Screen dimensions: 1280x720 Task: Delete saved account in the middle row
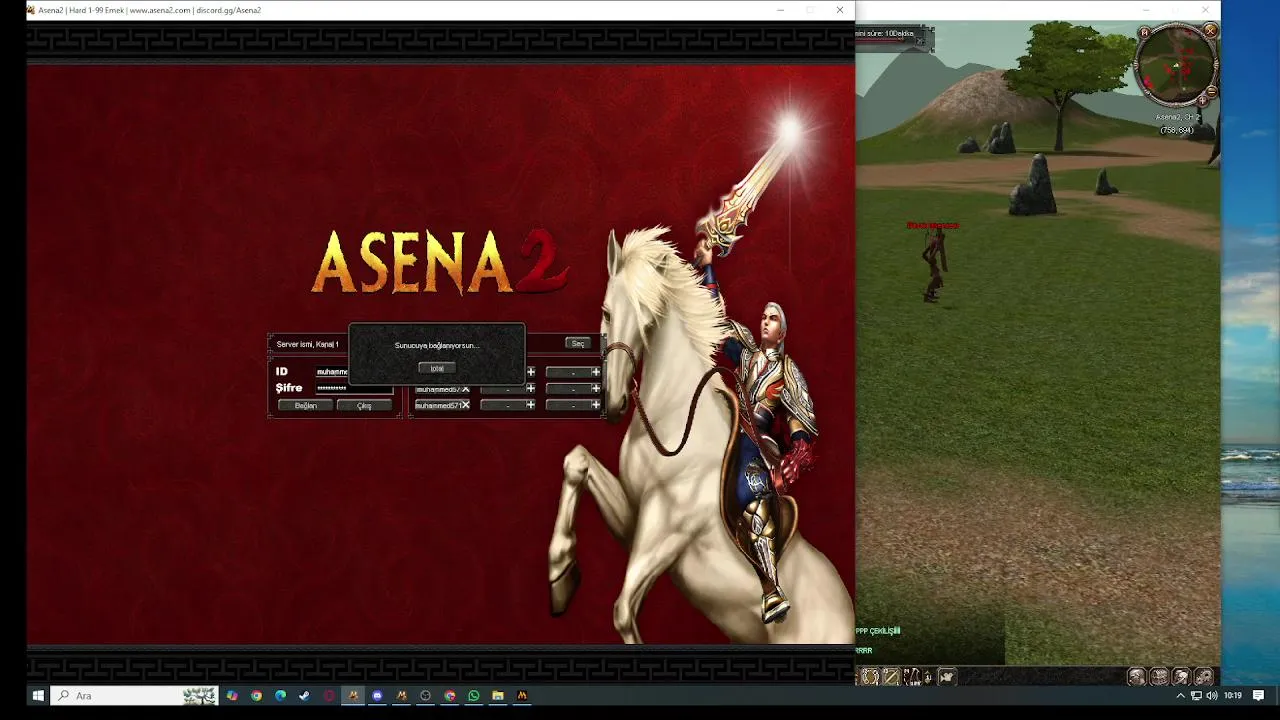466,388
